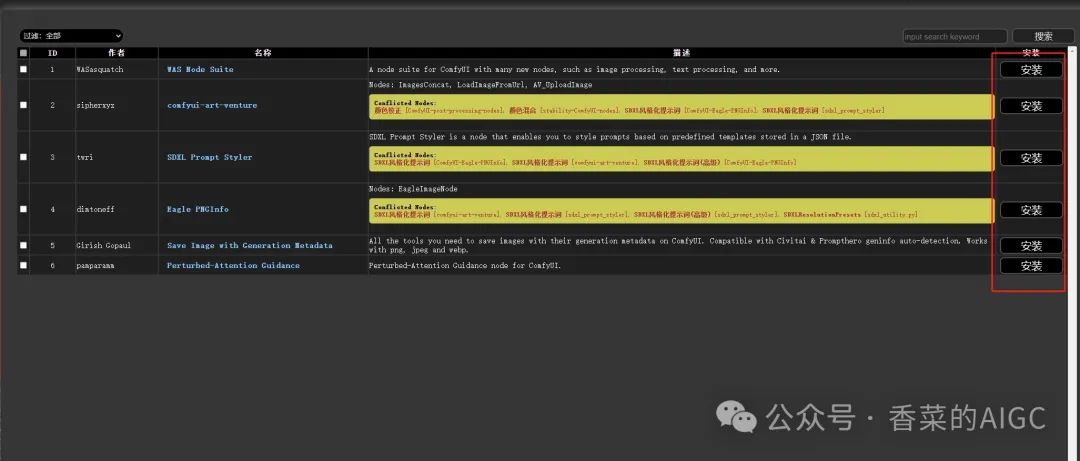Check the box for comfyui-art-venture row
Image resolution: width=1080 pixels, height=461 pixels.
click(23, 105)
